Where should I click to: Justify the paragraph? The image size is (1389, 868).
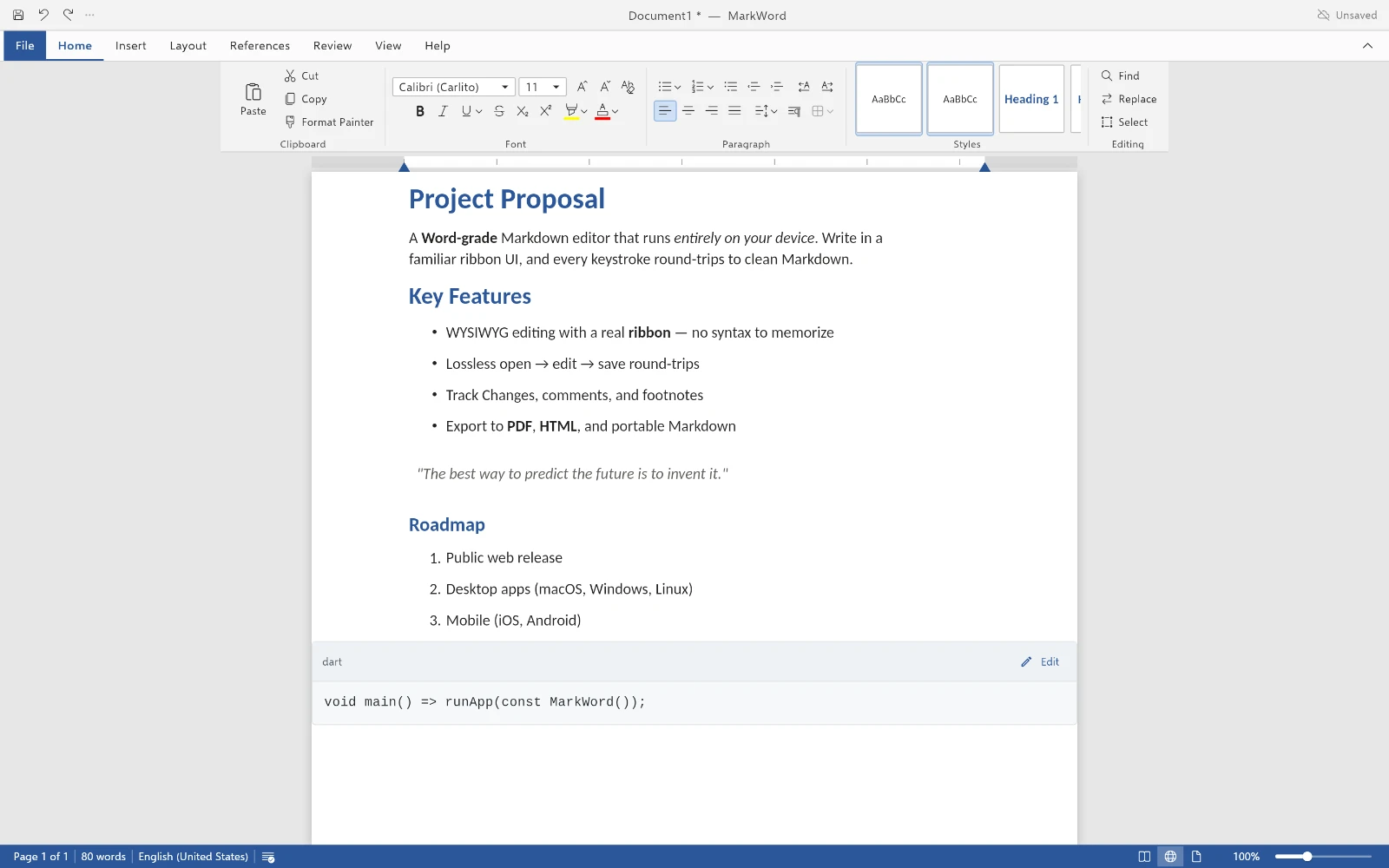click(734, 111)
